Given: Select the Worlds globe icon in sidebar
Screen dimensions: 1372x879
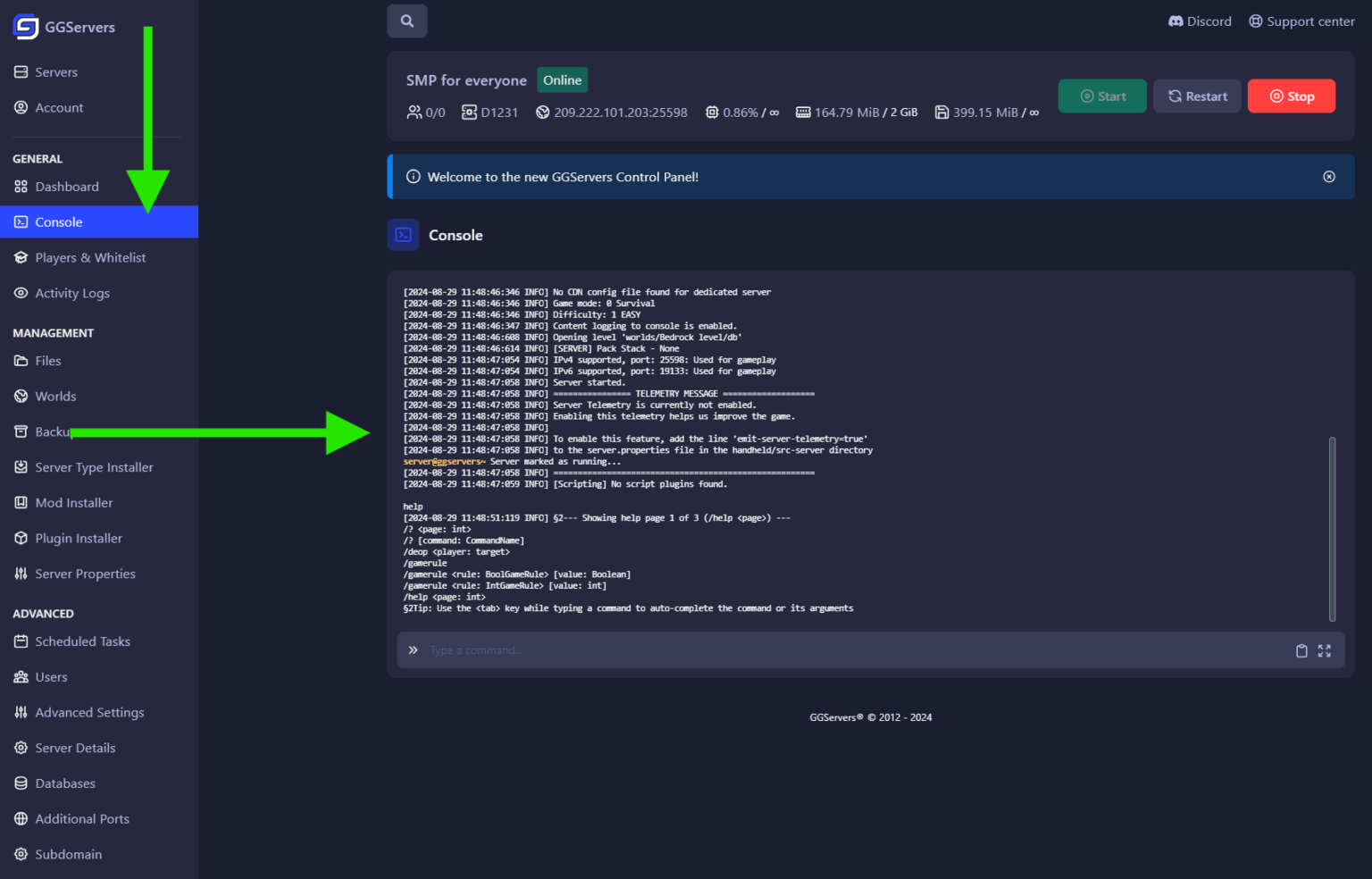Looking at the screenshot, I should pos(21,396).
